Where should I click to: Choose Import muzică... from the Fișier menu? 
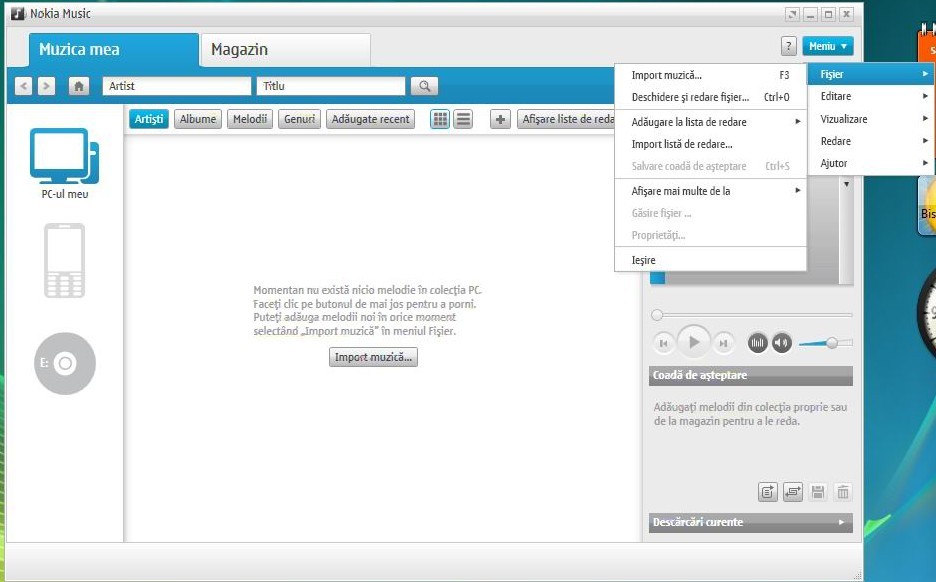point(710,75)
